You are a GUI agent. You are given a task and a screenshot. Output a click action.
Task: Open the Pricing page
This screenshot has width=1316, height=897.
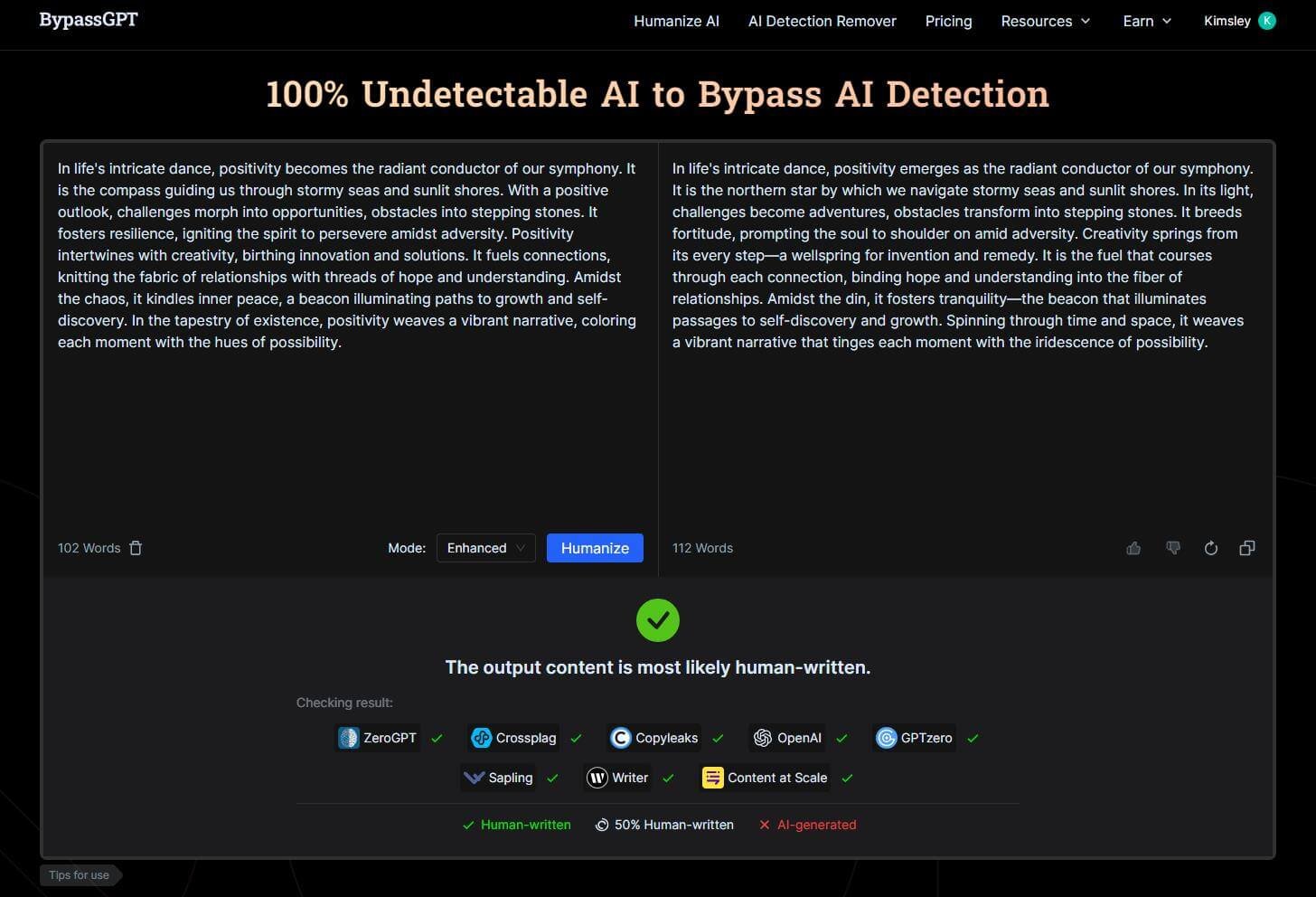(x=948, y=21)
